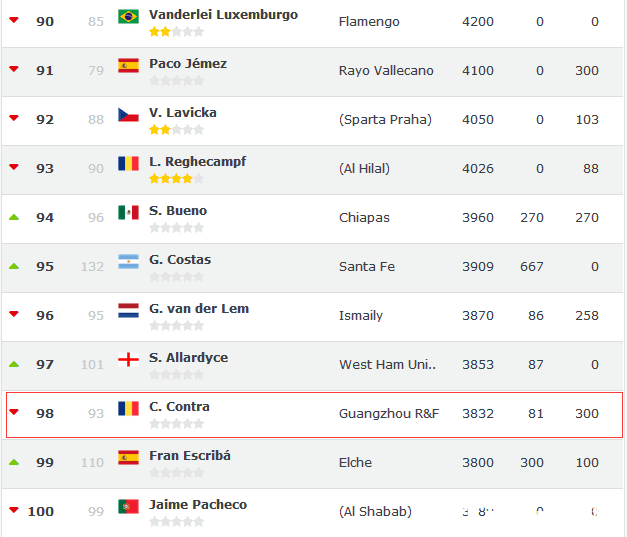Click the Spain flag next to Paco Jémez
Image resolution: width=627 pixels, height=537 pixels.
(x=128, y=65)
